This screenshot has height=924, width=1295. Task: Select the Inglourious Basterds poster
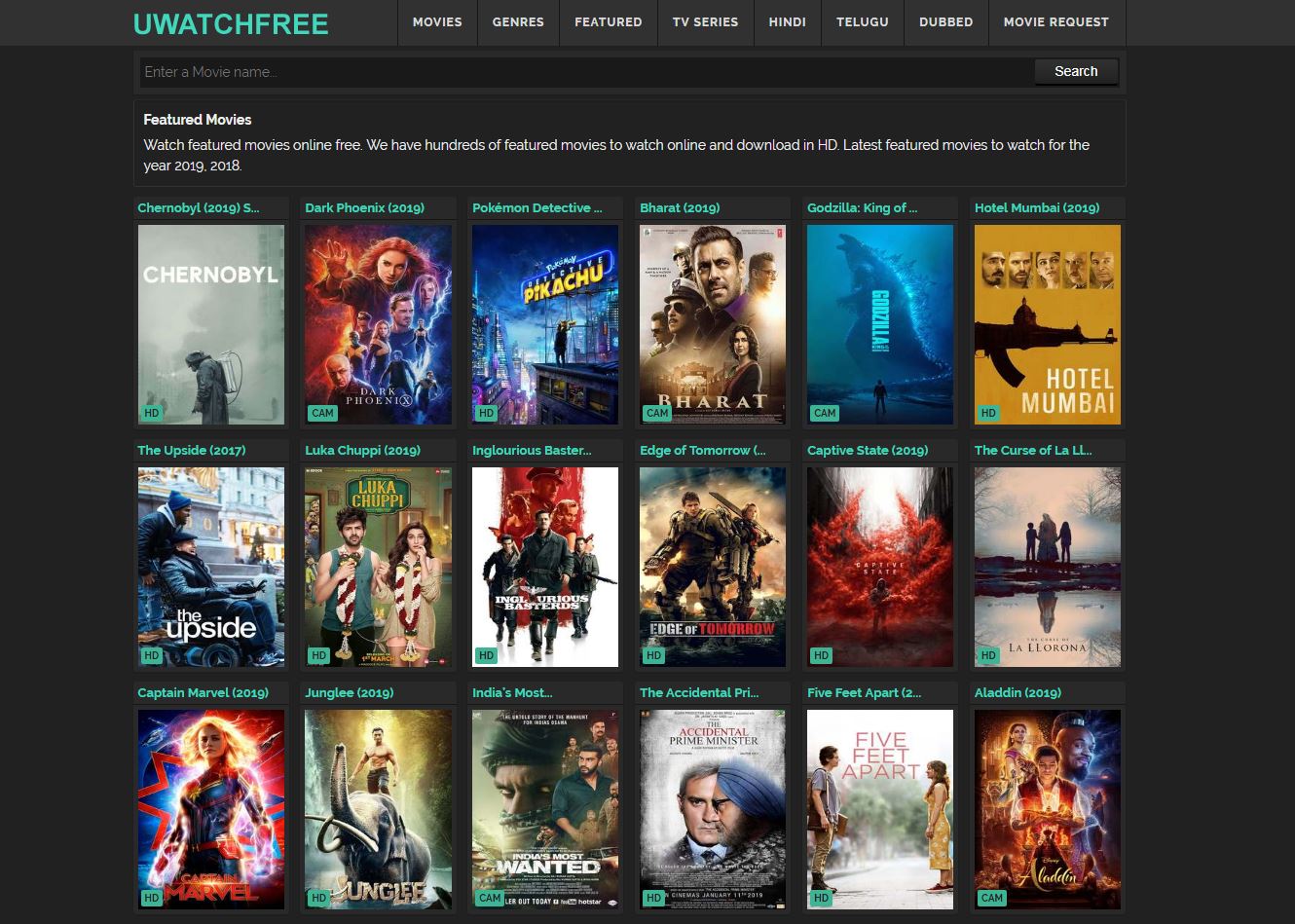click(545, 567)
